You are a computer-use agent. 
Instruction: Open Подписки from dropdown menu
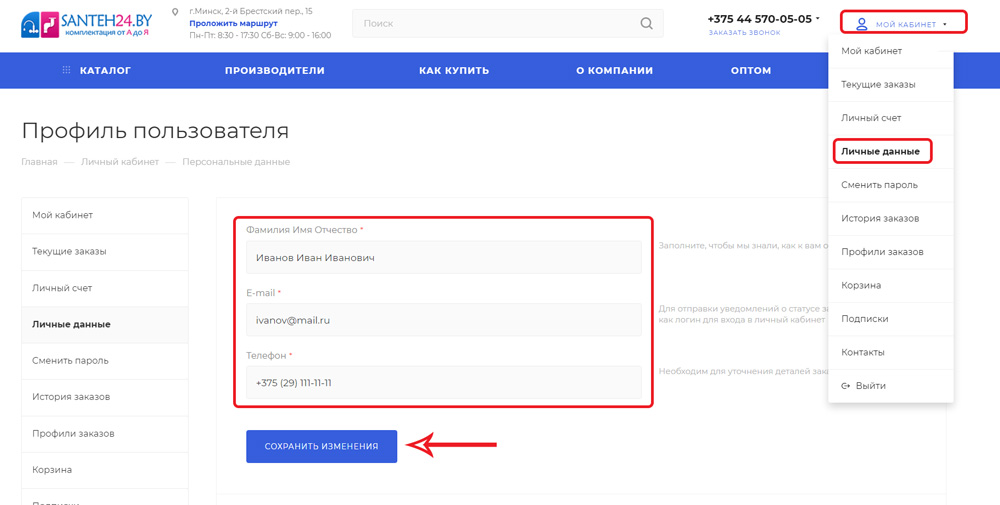[890, 319]
